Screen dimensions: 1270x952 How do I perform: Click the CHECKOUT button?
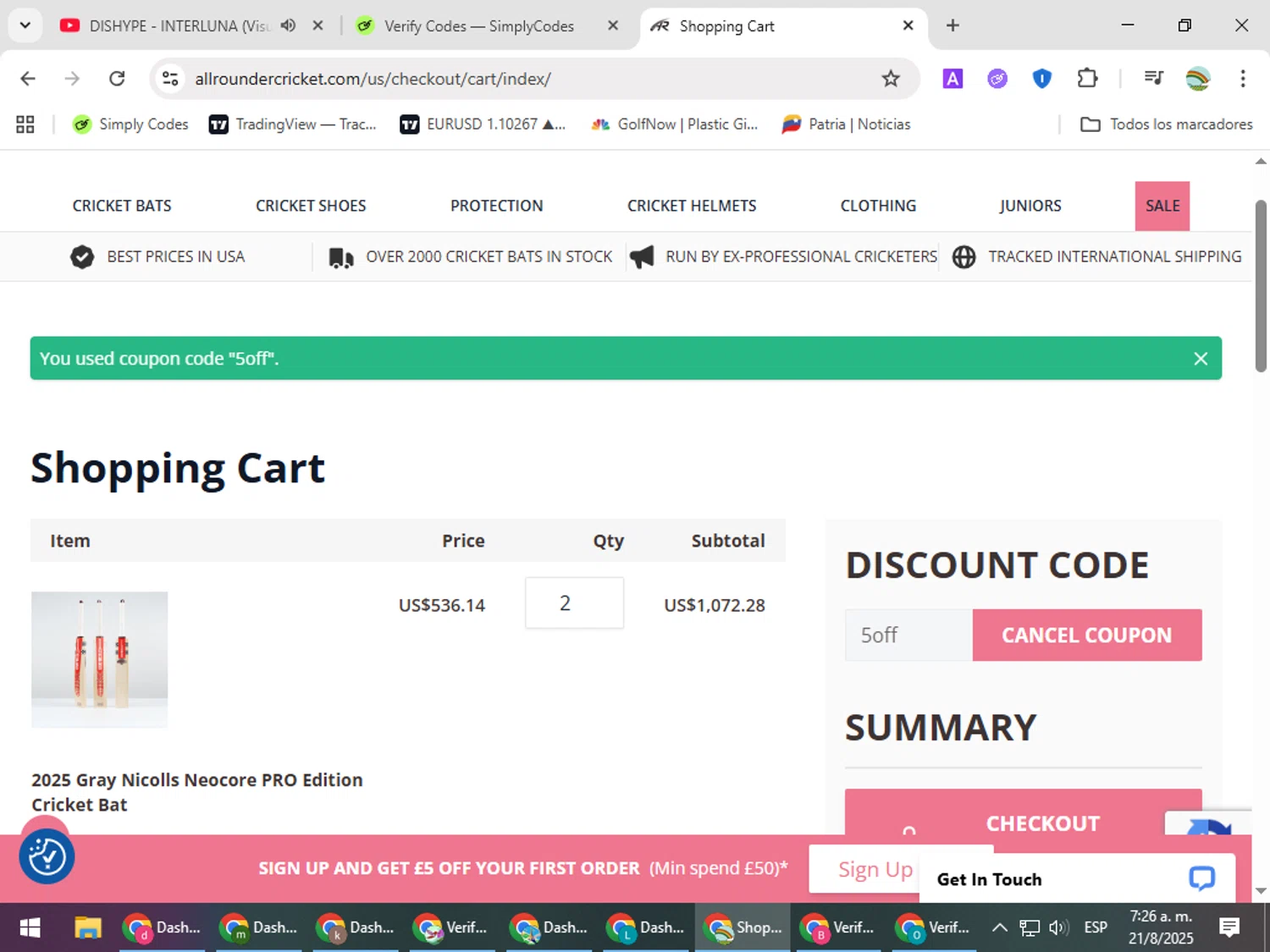(1023, 813)
